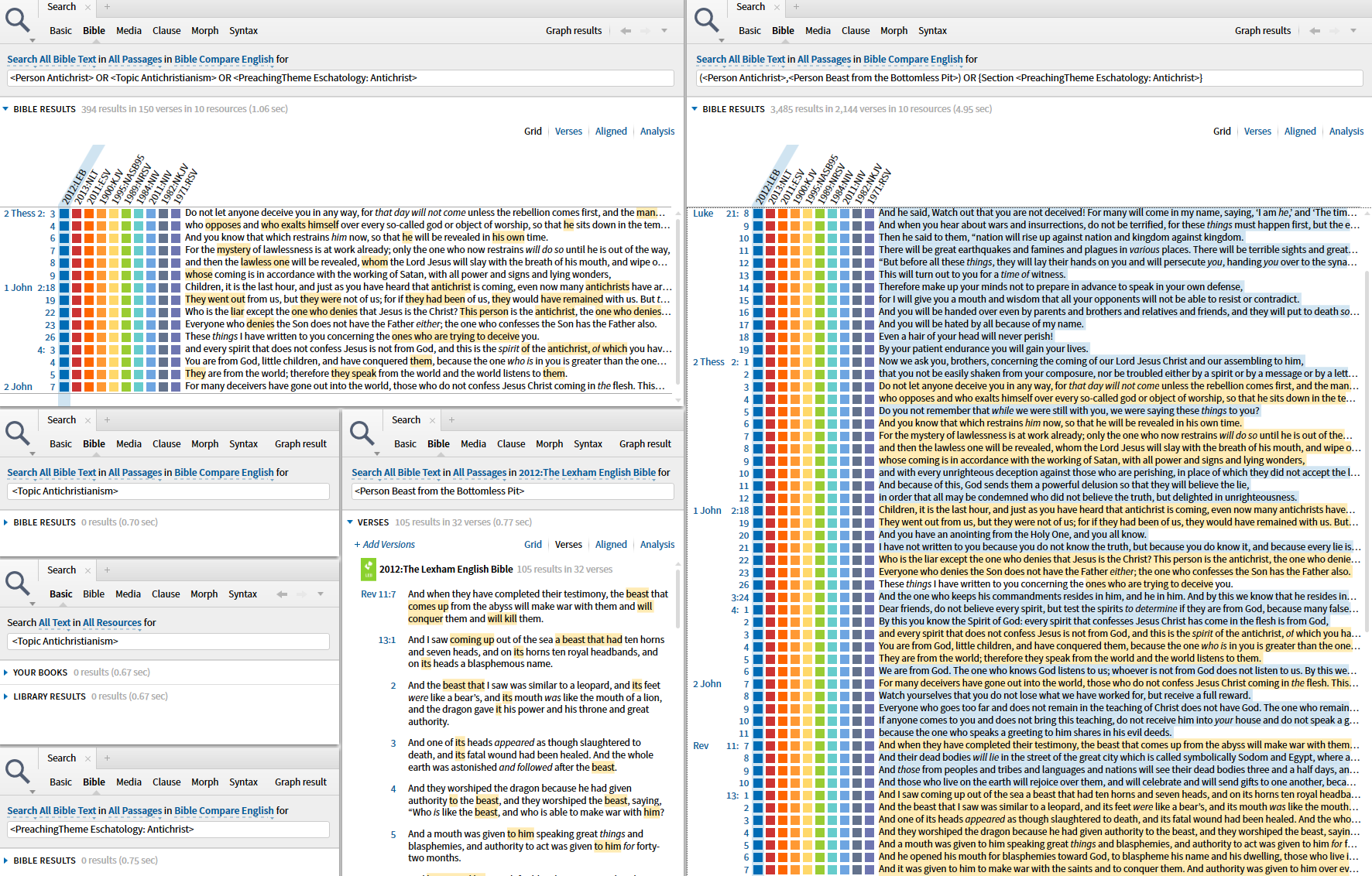The width and height of the screenshot is (1372, 876).
Task: Select Basic search in bottom-left PreachingTheme panel
Action: pyautogui.click(x=60, y=782)
